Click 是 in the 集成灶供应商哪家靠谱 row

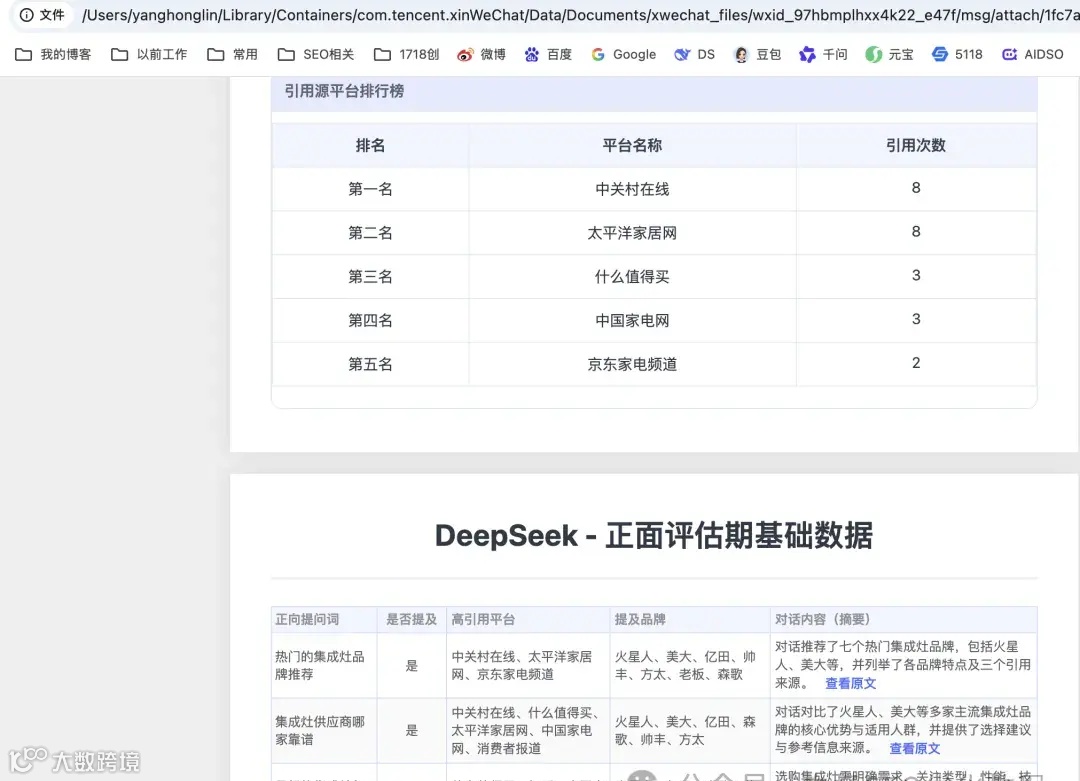(411, 730)
